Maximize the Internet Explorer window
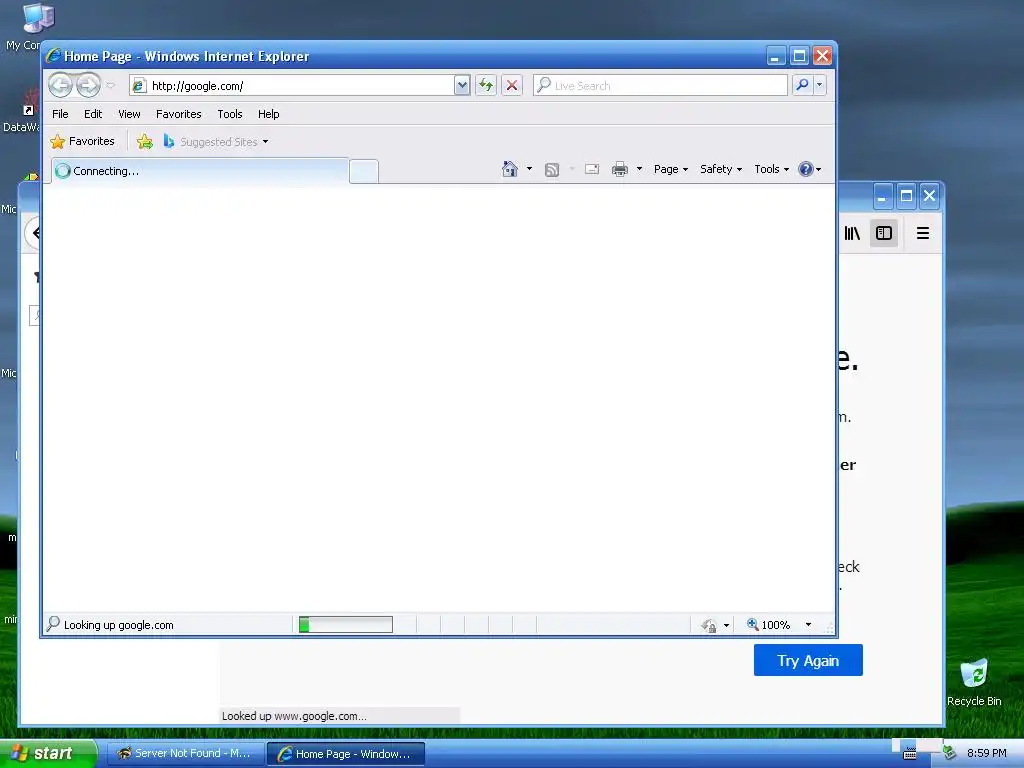 (799, 56)
